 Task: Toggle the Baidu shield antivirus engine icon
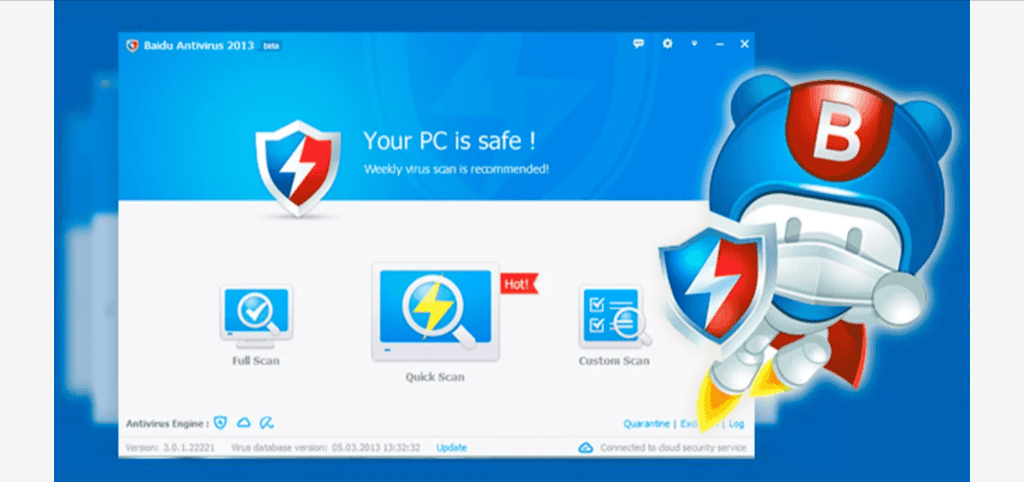click(x=221, y=423)
